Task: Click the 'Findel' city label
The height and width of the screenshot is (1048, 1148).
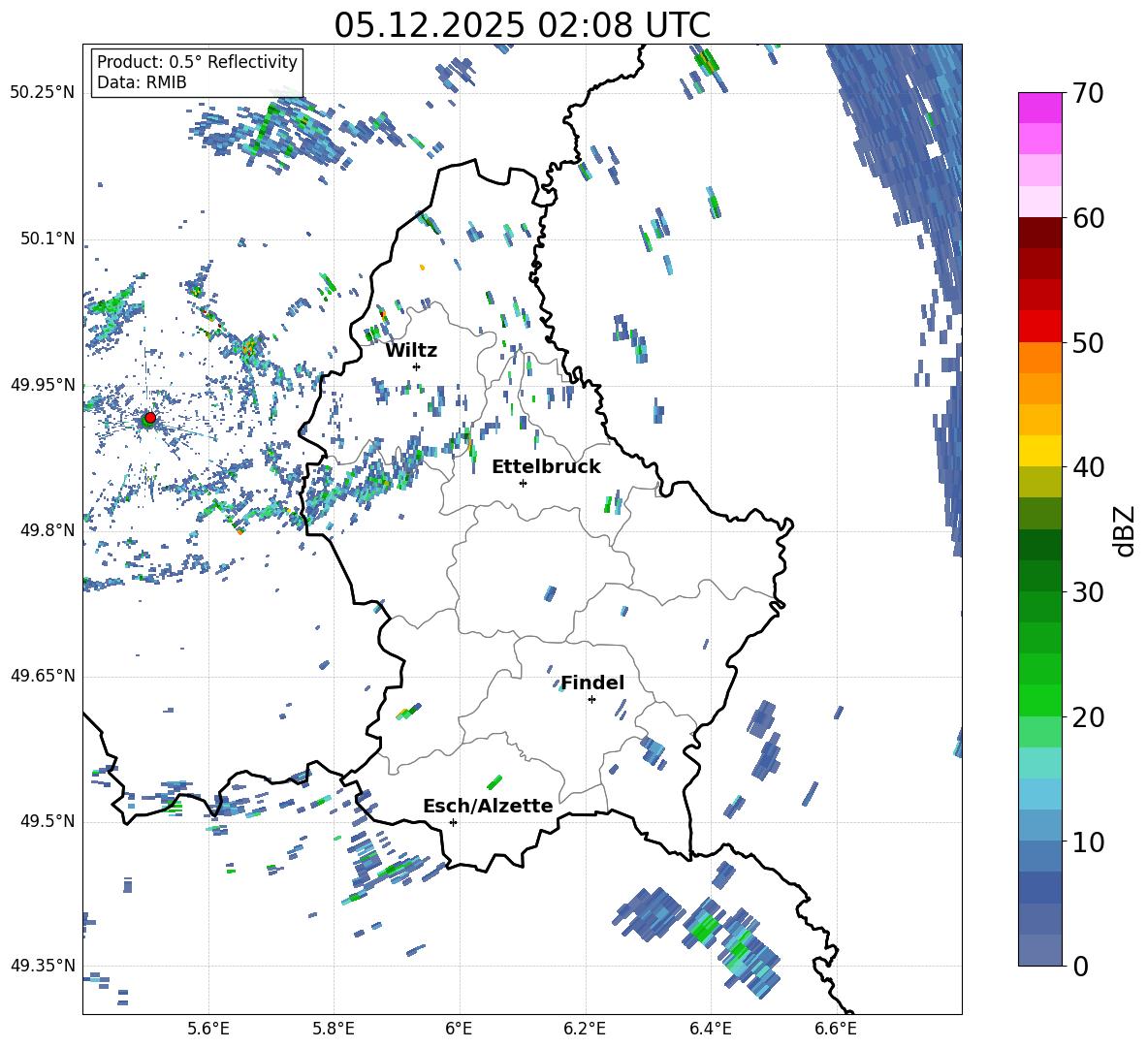Action: point(592,683)
